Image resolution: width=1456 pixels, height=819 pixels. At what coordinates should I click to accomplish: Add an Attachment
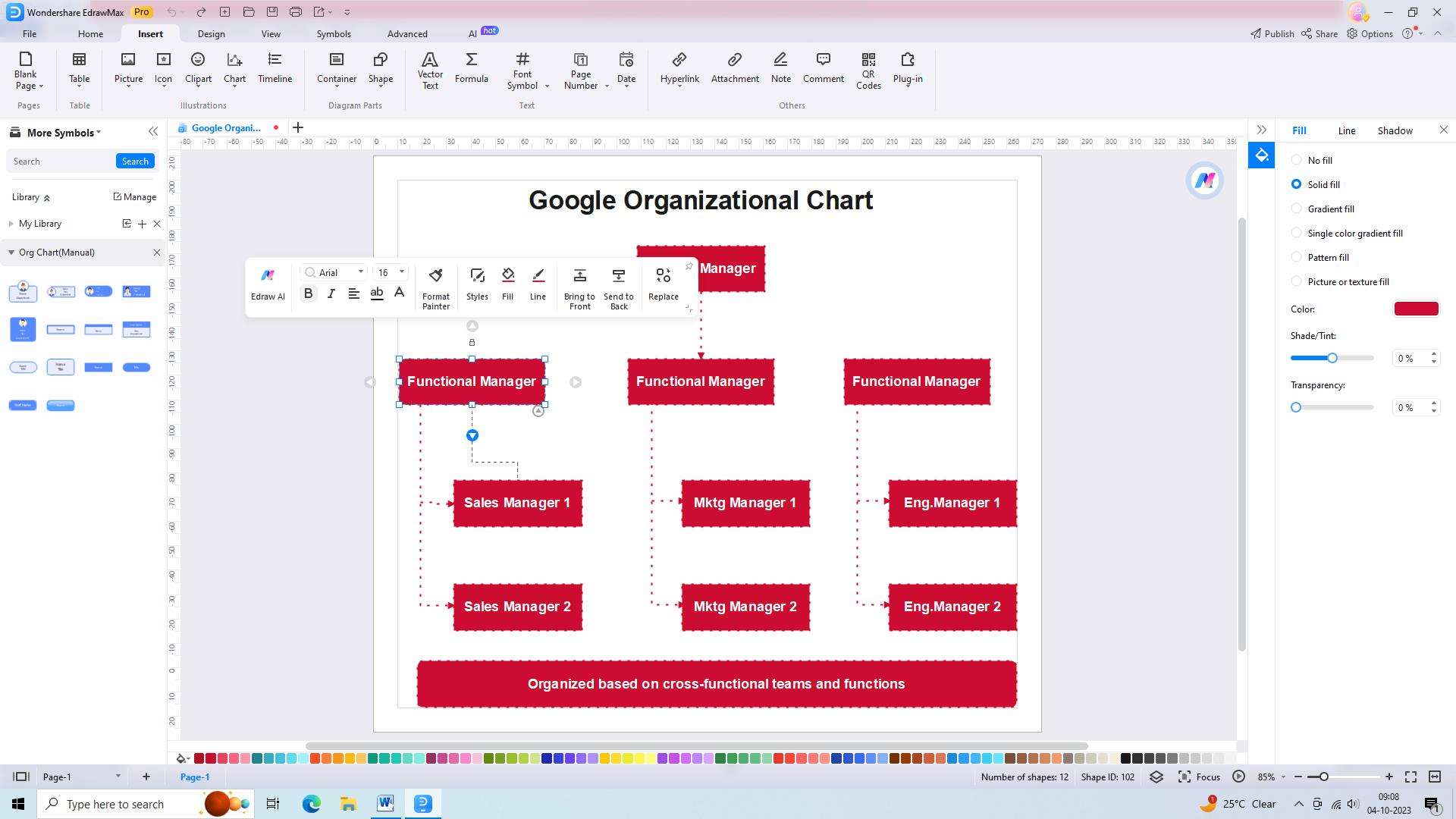pos(734,70)
